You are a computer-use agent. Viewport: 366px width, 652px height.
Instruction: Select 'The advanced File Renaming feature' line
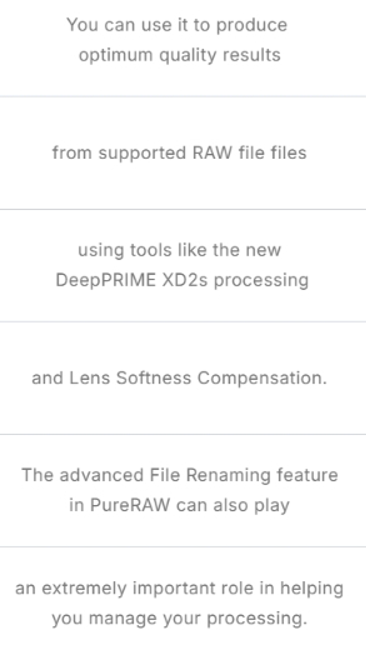(x=180, y=475)
